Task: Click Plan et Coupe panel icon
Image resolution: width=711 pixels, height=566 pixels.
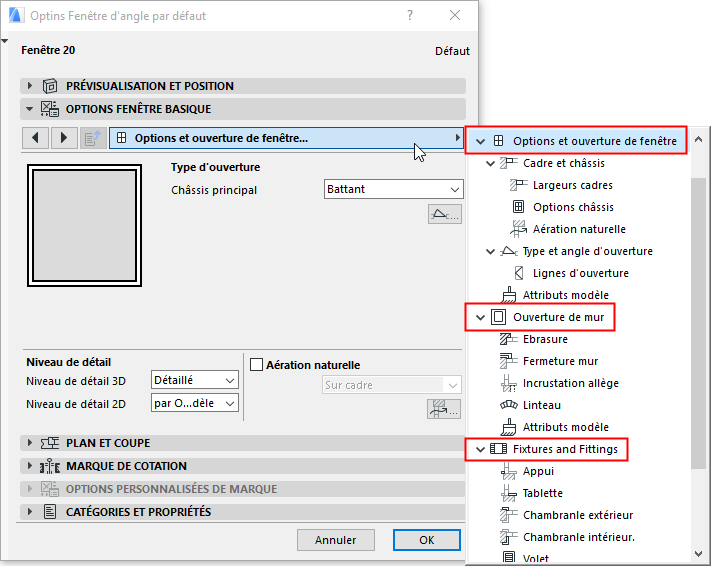Action: (x=50, y=443)
